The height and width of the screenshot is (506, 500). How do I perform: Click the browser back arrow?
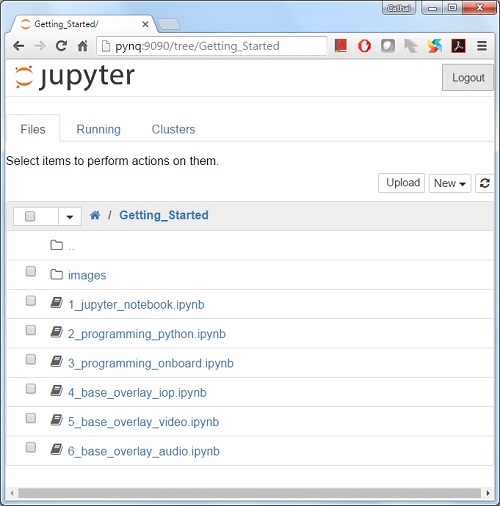[19, 46]
